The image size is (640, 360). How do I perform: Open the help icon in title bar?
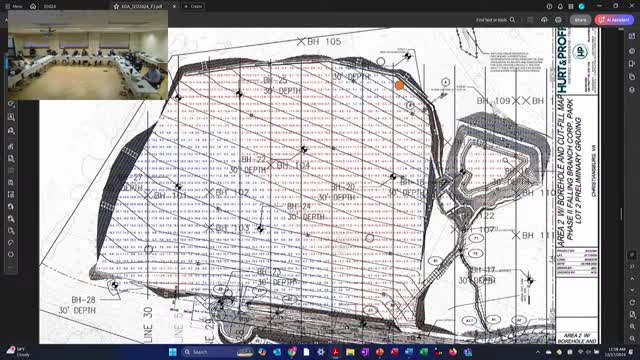click(x=549, y=7)
